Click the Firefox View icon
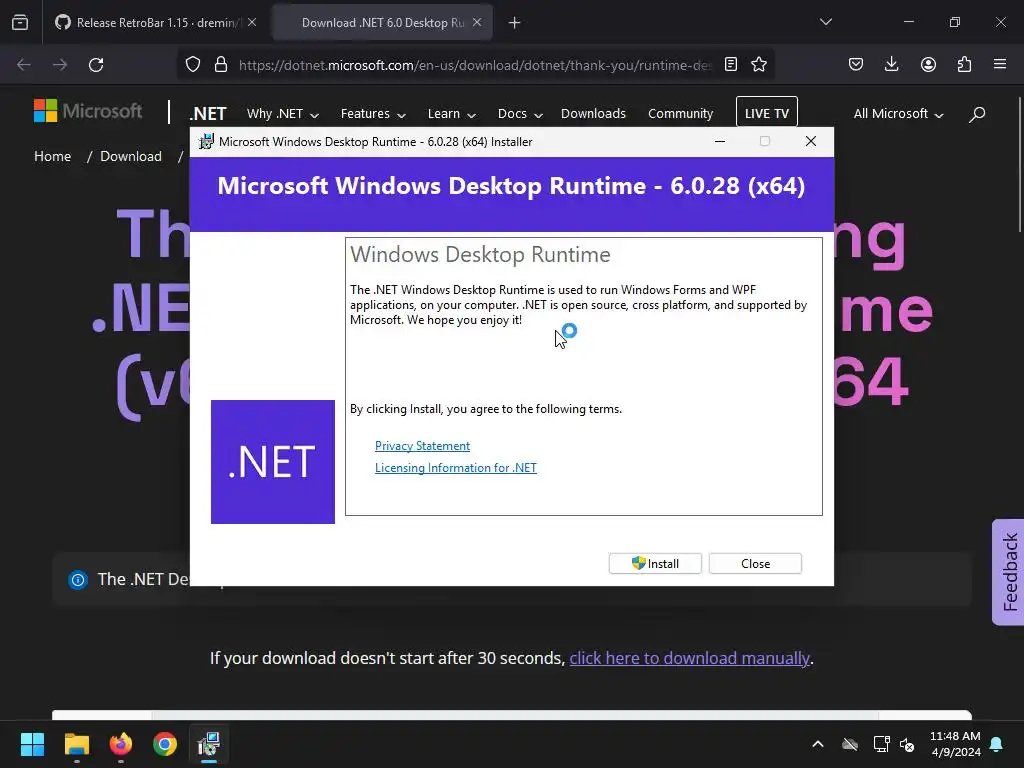This screenshot has width=1024, height=768. (20, 22)
